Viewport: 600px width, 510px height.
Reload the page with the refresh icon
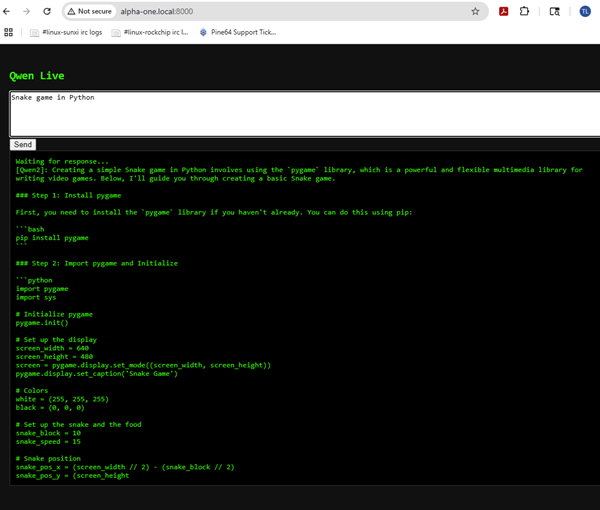pyautogui.click(x=47, y=11)
